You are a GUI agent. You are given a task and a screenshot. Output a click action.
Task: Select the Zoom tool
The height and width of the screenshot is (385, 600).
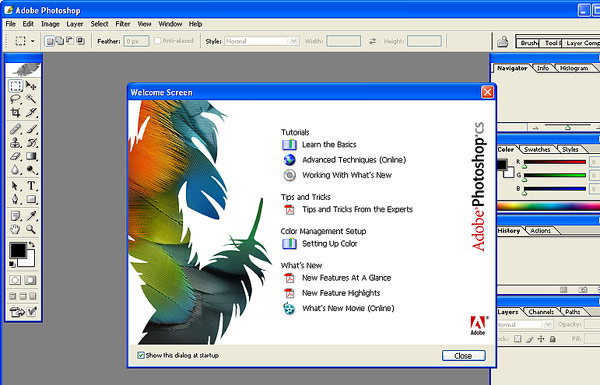[x=31, y=230]
